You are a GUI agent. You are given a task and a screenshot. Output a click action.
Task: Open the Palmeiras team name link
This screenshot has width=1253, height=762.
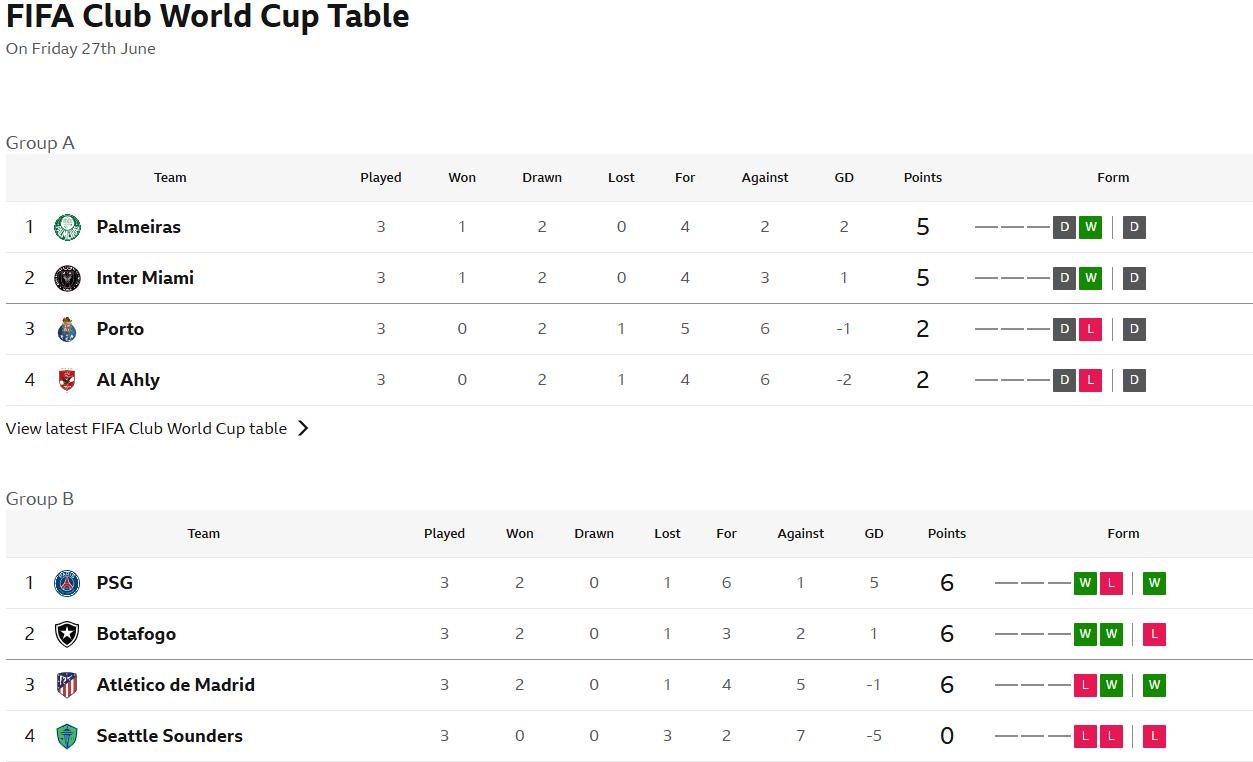click(139, 227)
